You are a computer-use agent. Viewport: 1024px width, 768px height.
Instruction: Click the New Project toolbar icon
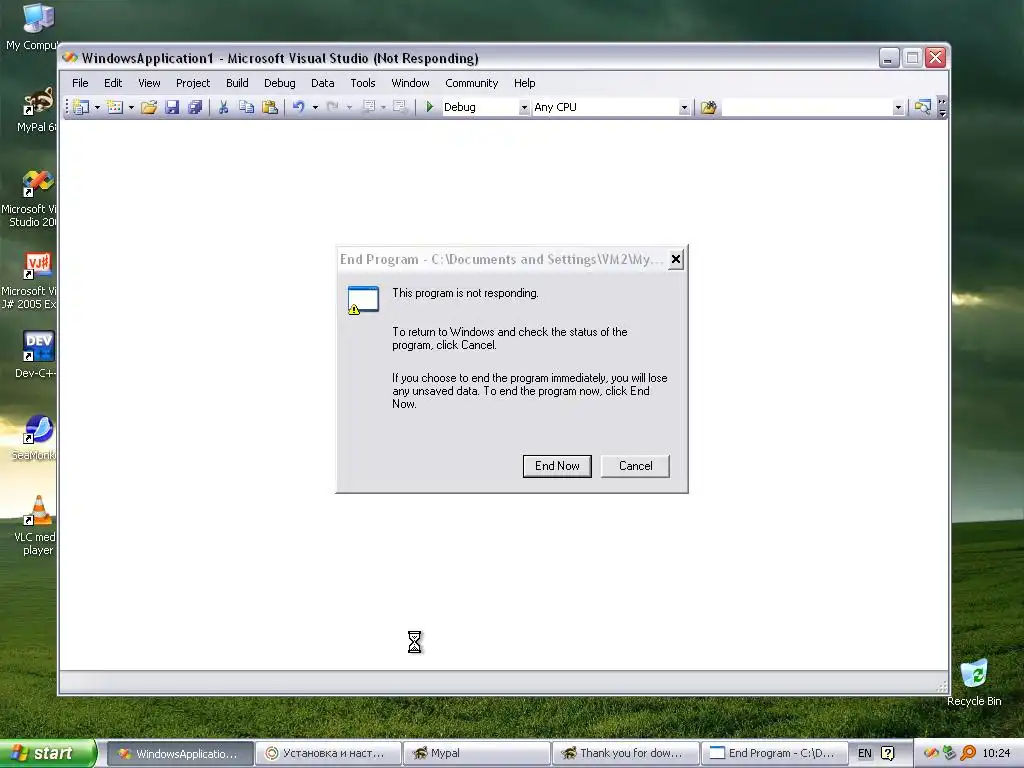coord(81,107)
